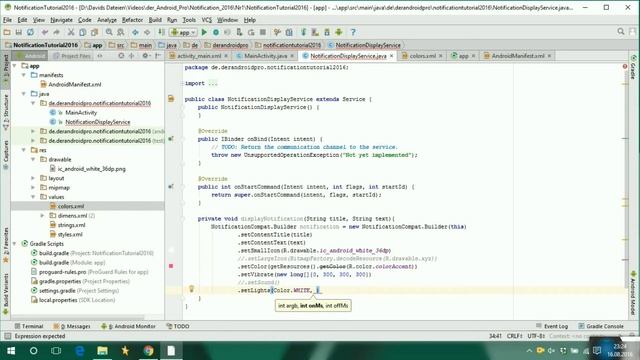The height and width of the screenshot is (360, 640).
Task: Click the intention lightbulb in gutter
Action: click(191, 289)
